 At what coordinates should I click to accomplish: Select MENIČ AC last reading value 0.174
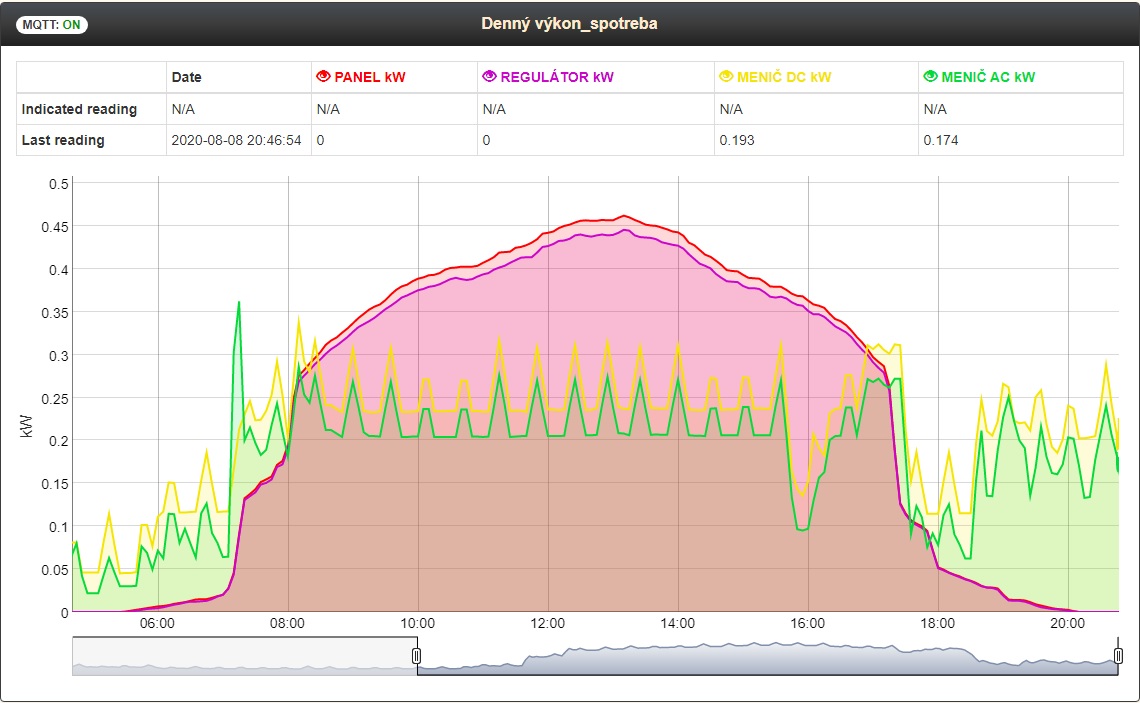point(941,140)
